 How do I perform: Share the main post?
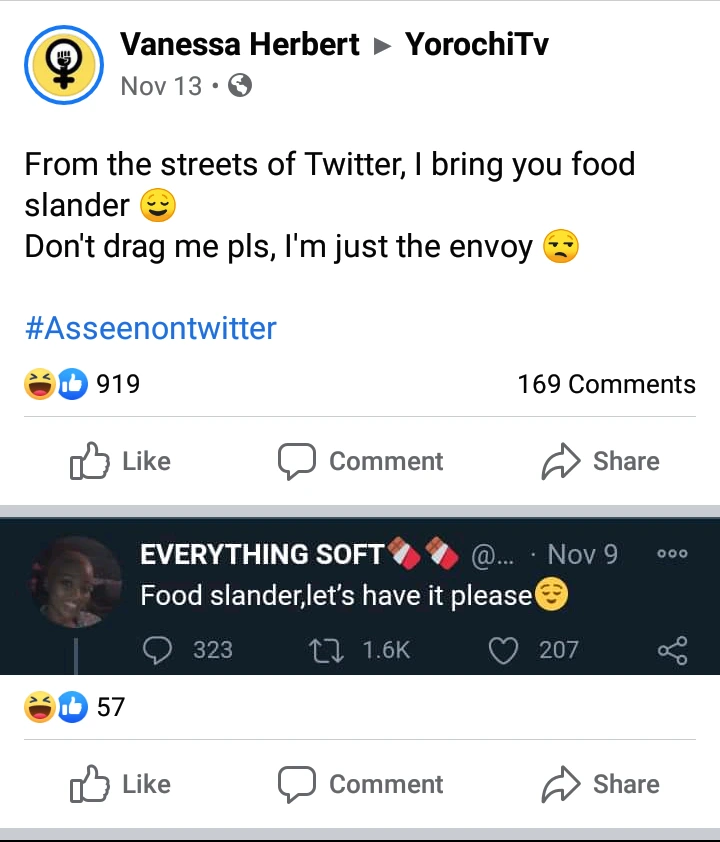click(x=600, y=461)
